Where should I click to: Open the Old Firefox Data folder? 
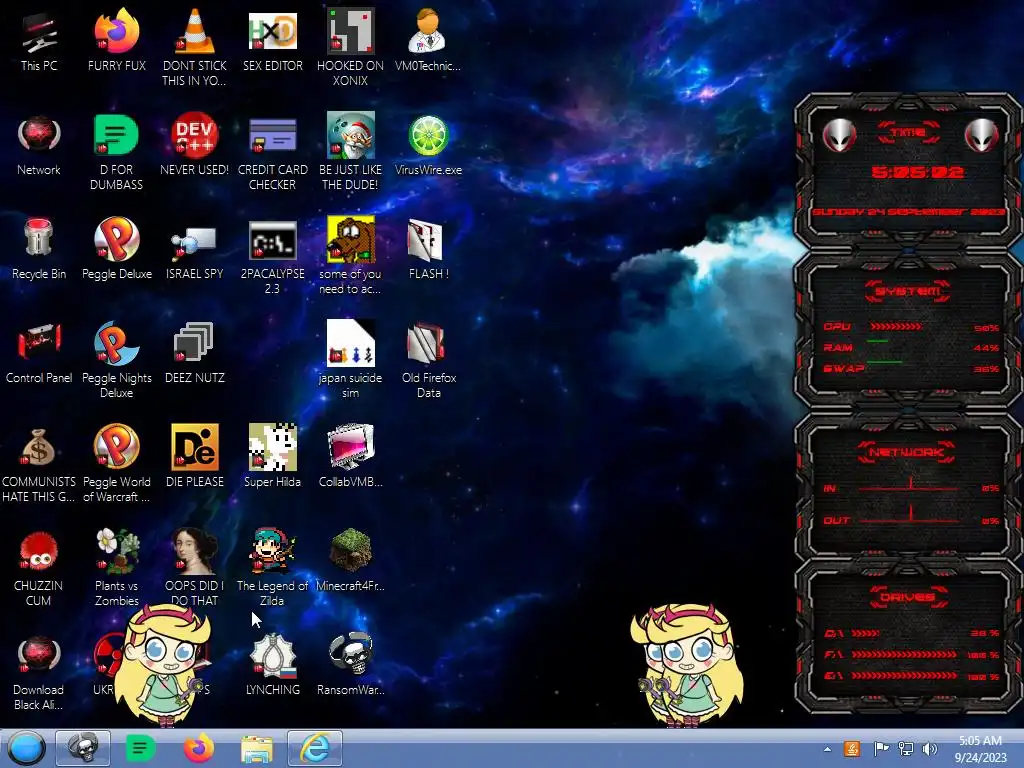pyautogui.click(x=428, y=360)
